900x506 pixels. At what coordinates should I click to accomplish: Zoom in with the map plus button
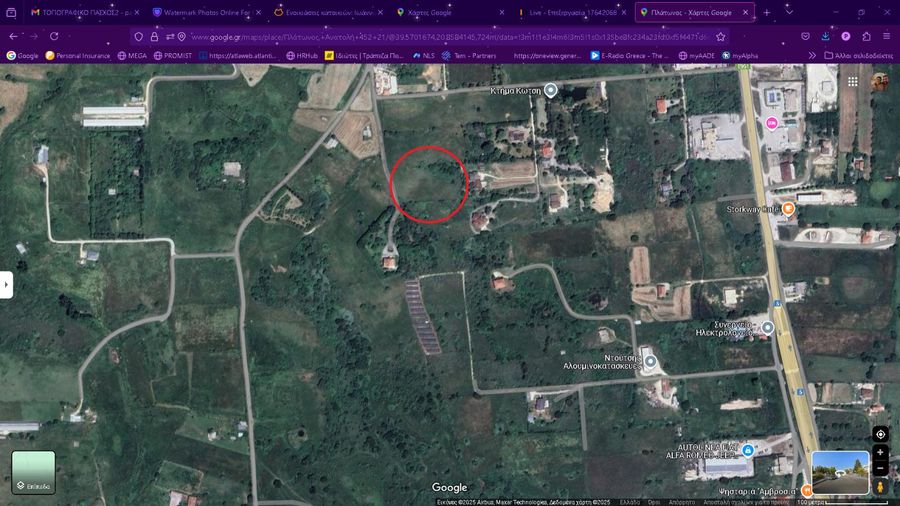[x=880, y=453]
